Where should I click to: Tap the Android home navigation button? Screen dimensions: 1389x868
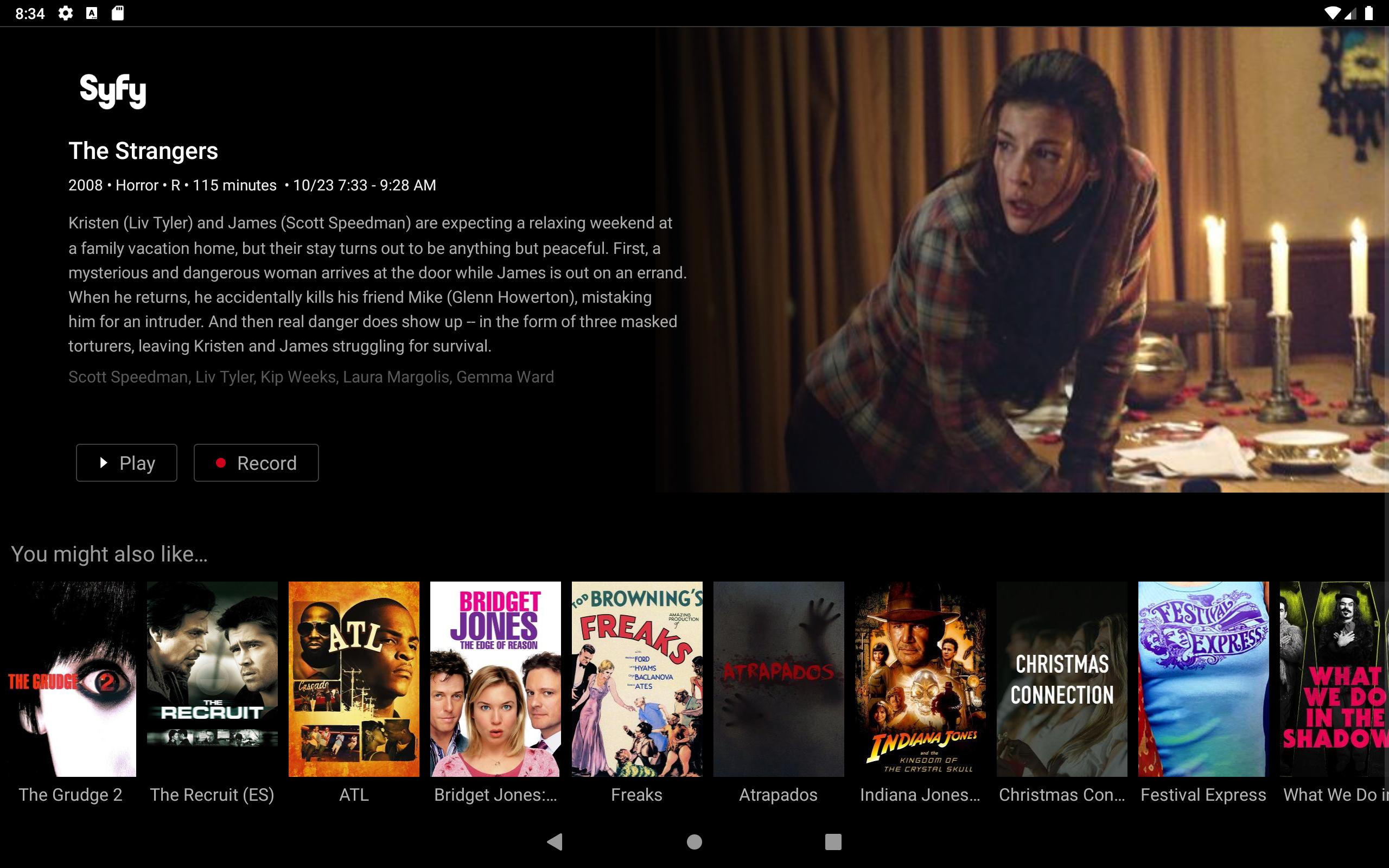tap(694, 841)
